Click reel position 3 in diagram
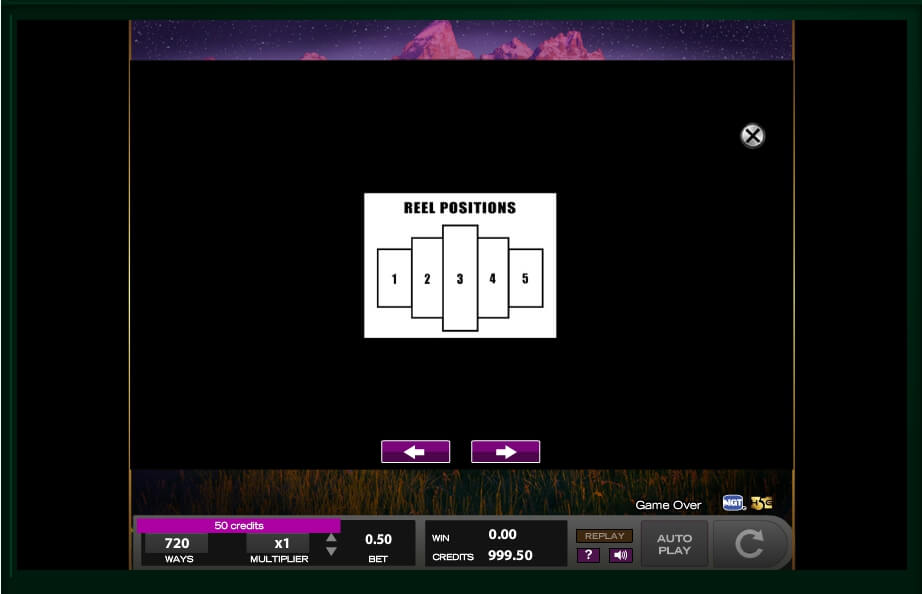 (x=460, y=278)
